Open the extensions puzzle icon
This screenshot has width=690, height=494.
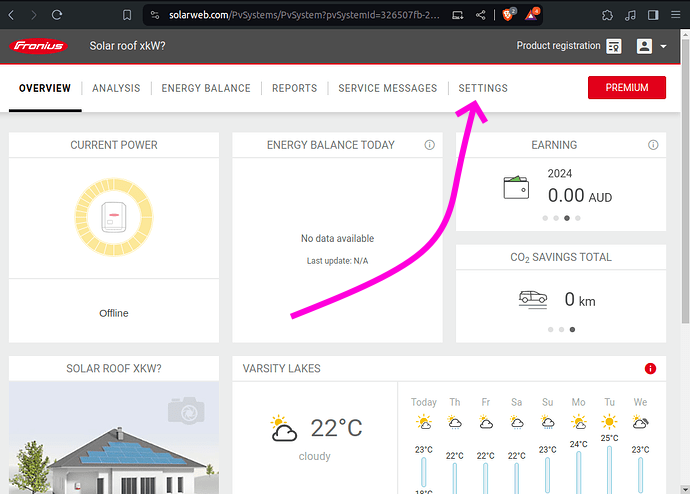tap(607, 15)
